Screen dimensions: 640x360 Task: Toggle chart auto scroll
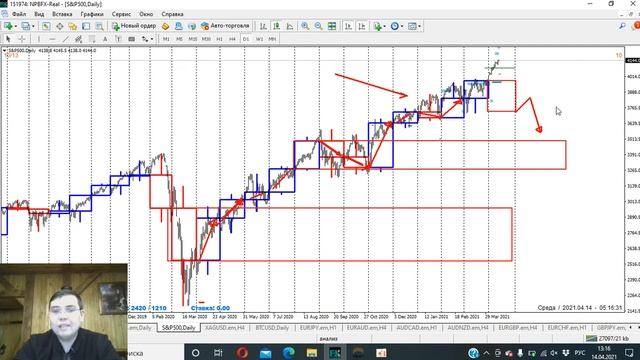(348, 26)
